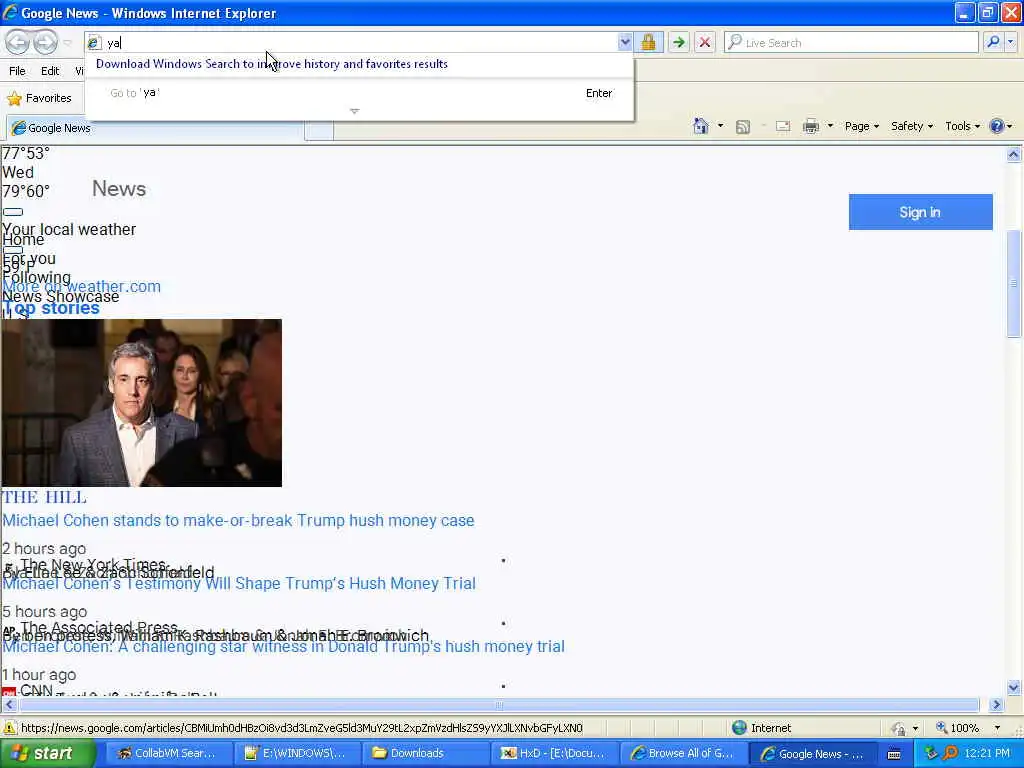Expand autocomplete list with the down chevron
This screenshot has height=768, width=1024.
pyautogui.click(x=355, y=111)
